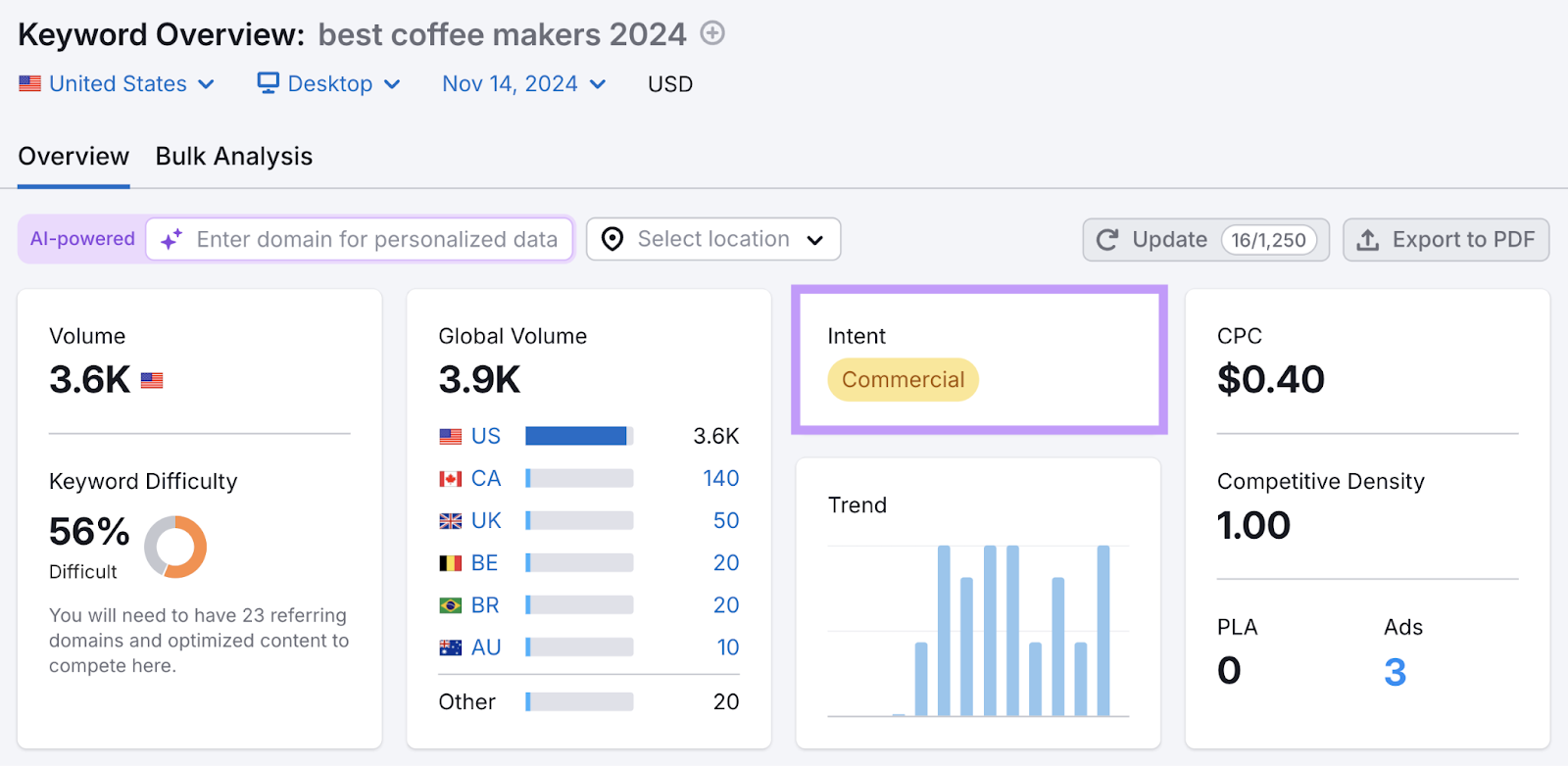Click the location pin icon
This screenshot has width=1568, height=766.
click(x=612, y=240)
